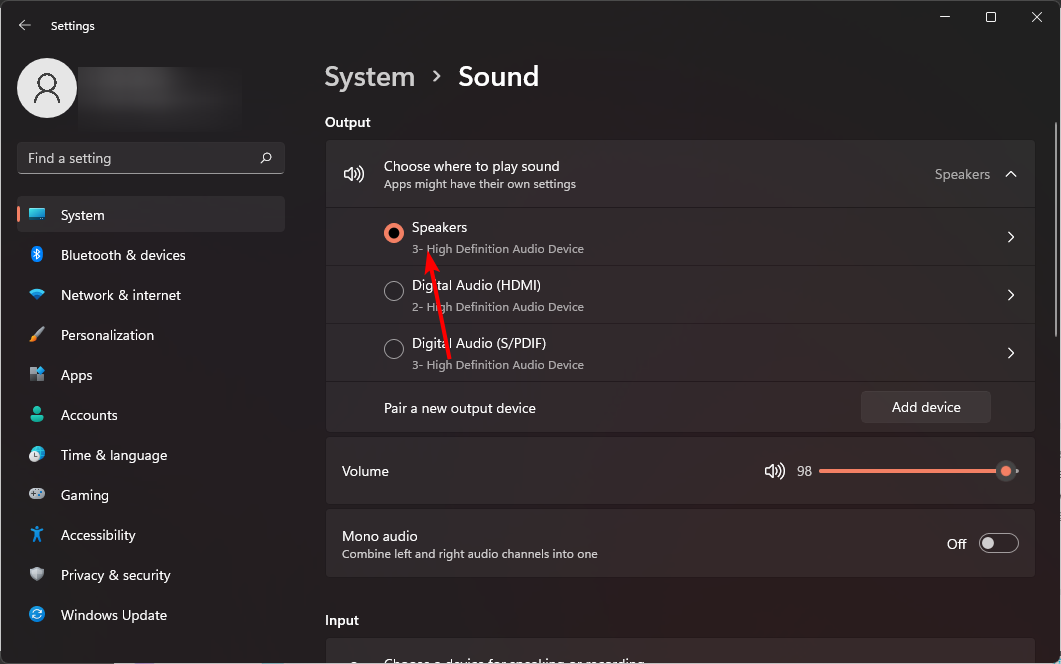
Task: Expand the Speakers device details chevron
Action: coord(1010,236)
